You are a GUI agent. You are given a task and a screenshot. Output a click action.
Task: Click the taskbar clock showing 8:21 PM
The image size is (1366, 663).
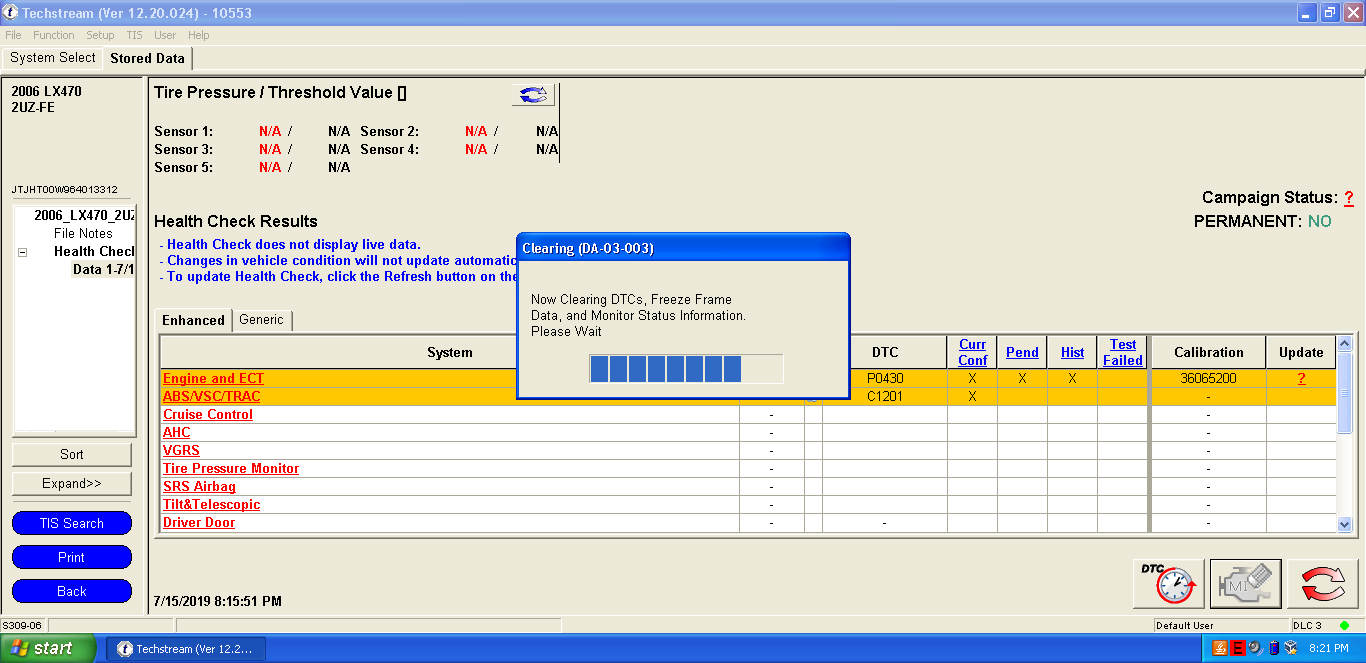tap(1328, 649)
